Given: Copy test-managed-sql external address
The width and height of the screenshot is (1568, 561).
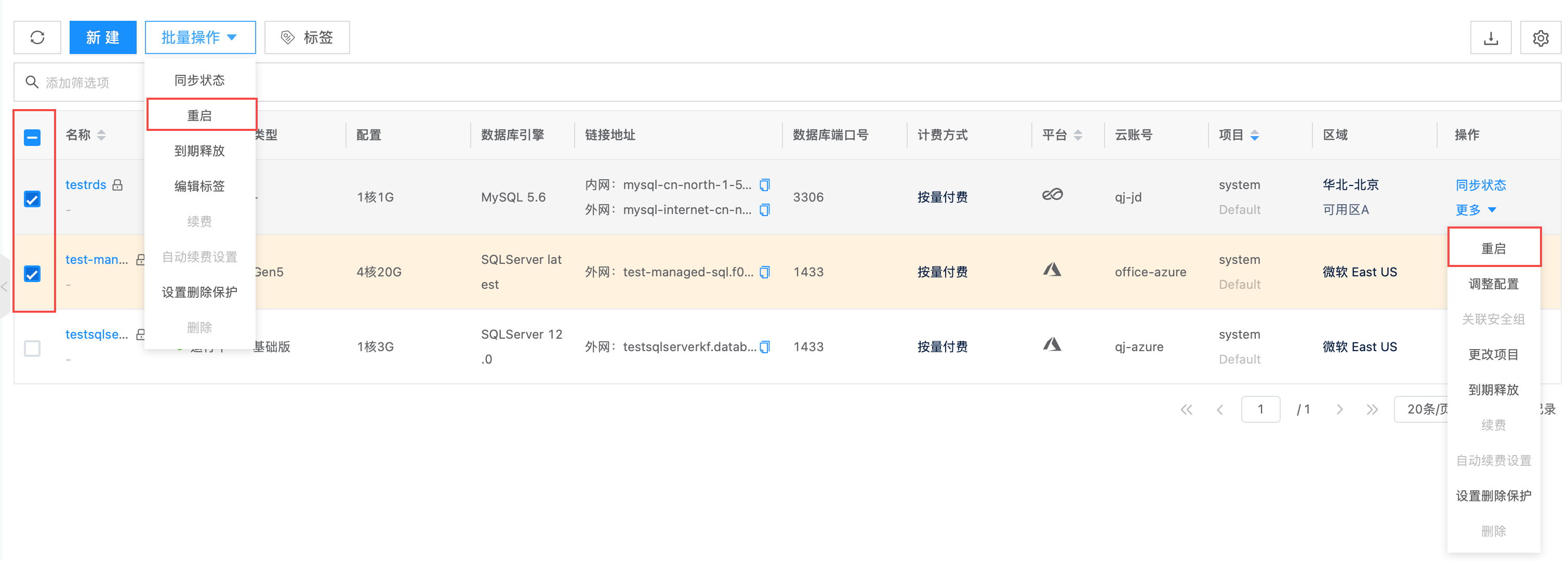Looking at the screenshot, I should click(765, 272).
